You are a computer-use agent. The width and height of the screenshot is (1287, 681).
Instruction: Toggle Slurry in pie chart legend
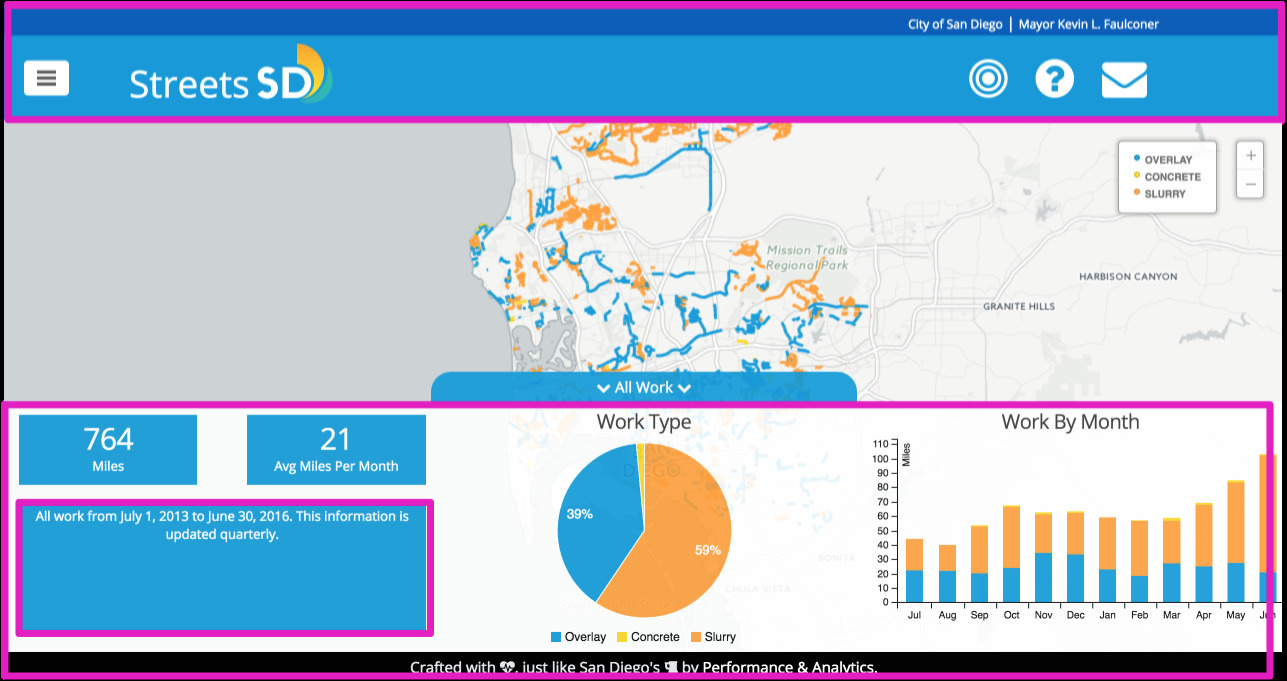click(x=713, y=637)
